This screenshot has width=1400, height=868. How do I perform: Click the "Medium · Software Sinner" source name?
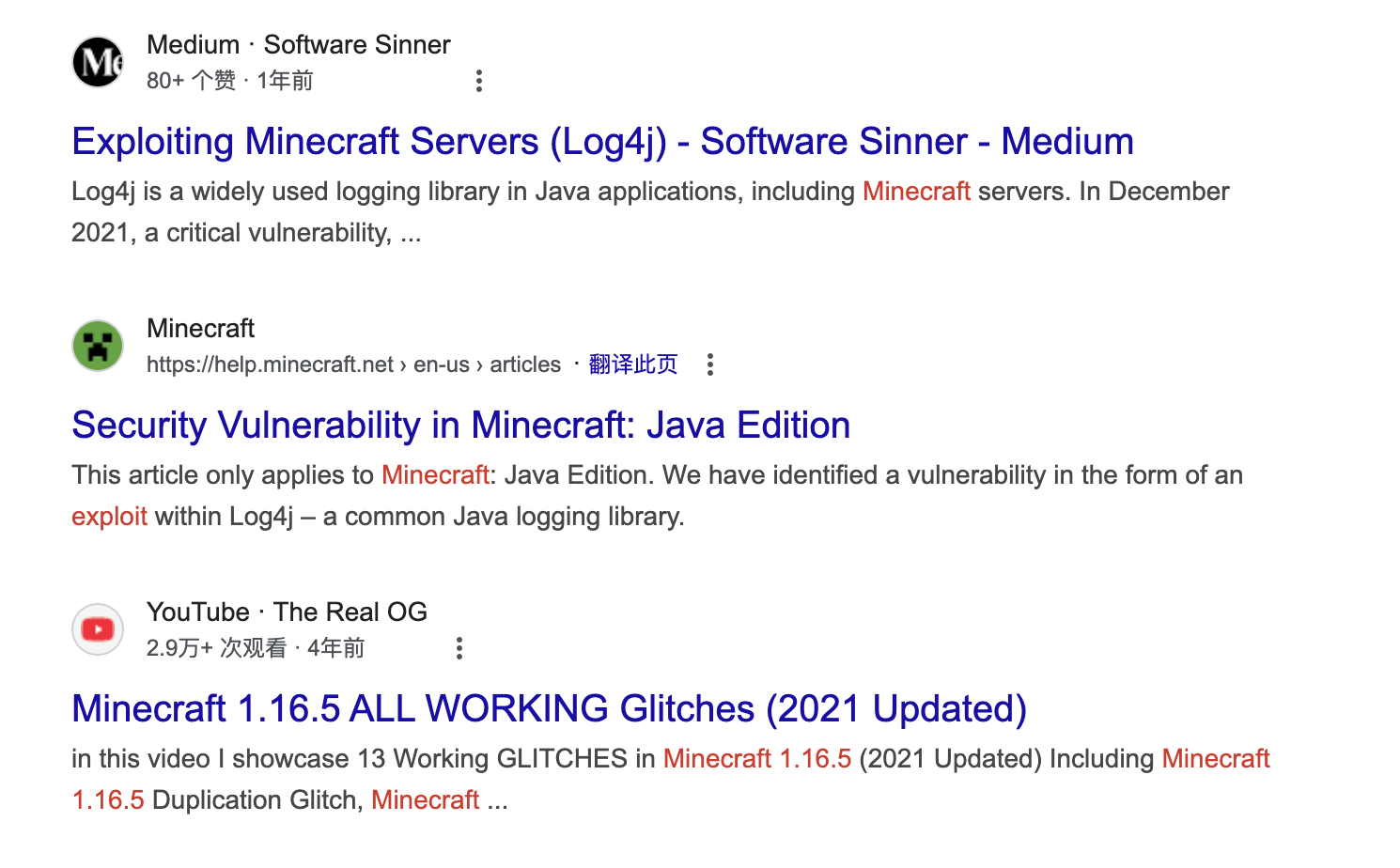click(298, 45)
